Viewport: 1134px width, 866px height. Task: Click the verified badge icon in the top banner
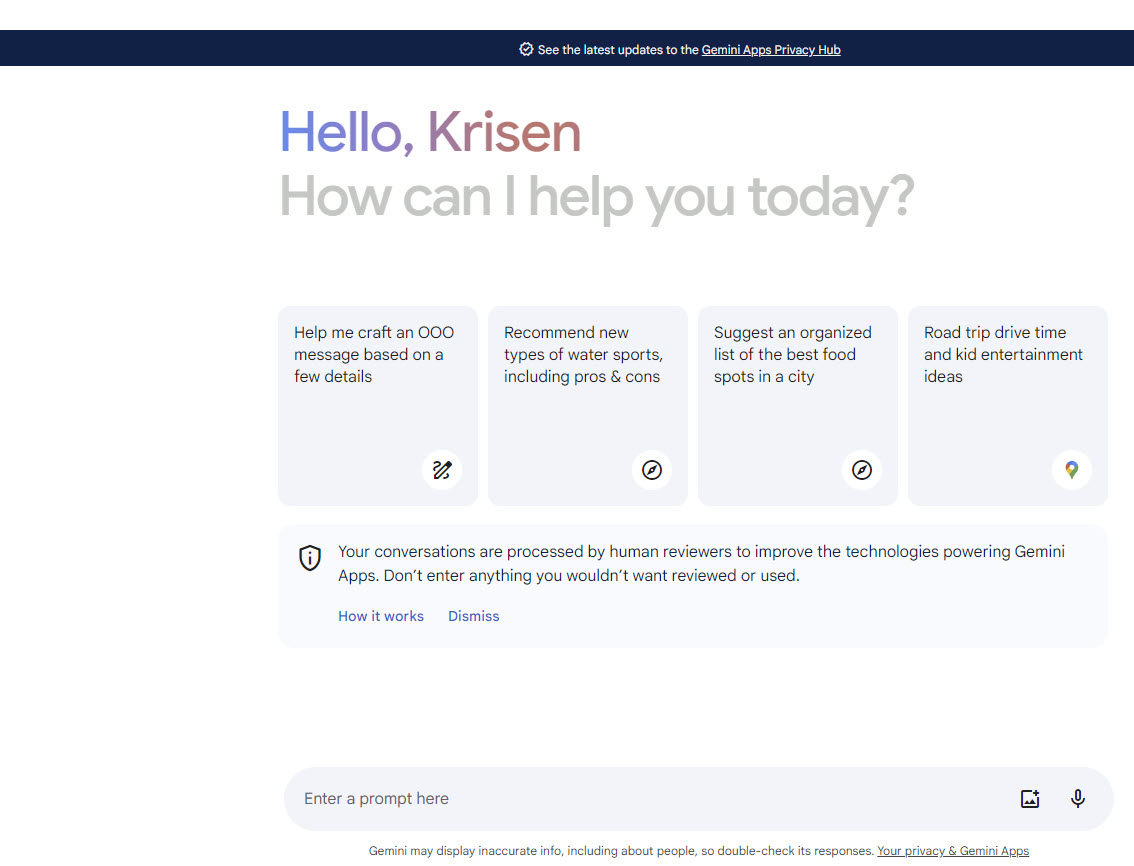526,49
